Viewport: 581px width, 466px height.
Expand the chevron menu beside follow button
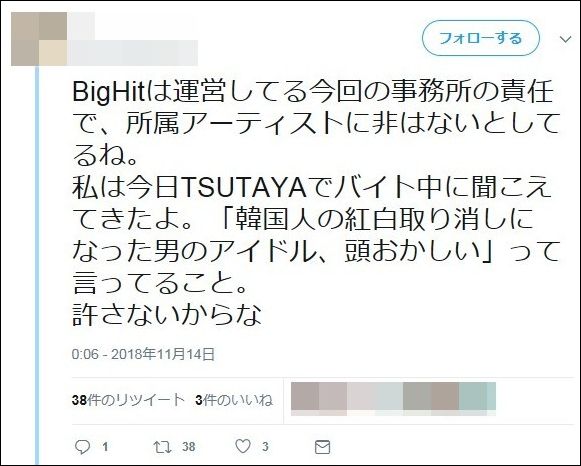(x=565, y=39)
